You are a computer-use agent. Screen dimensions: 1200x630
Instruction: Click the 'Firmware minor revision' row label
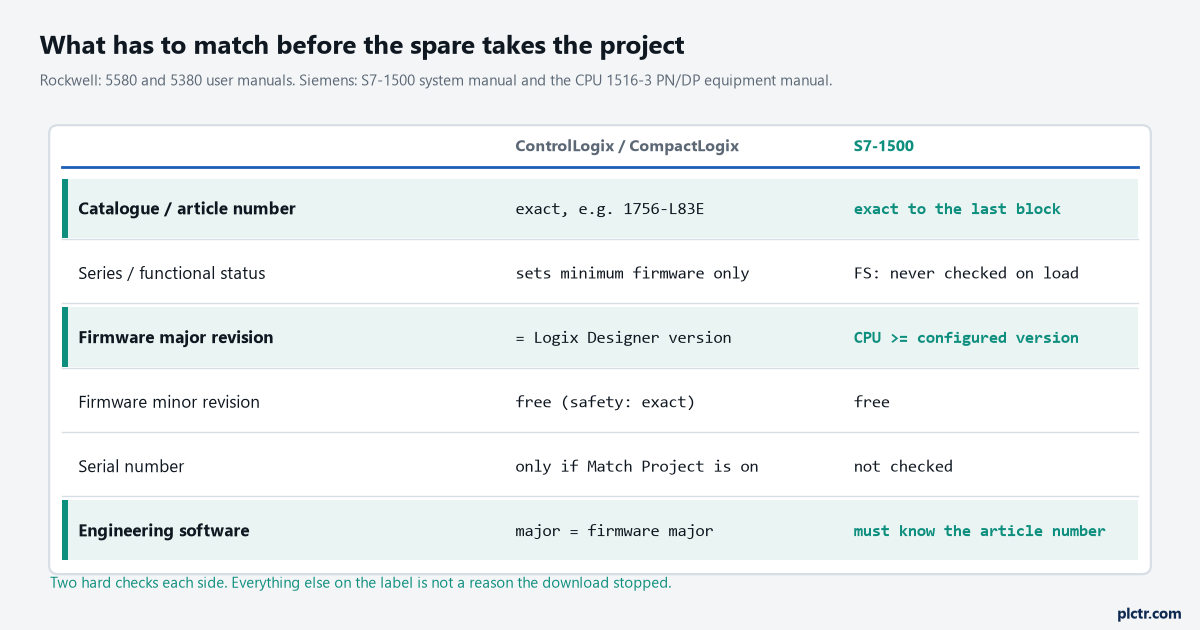pyautogui.click(x=169, y=402)
